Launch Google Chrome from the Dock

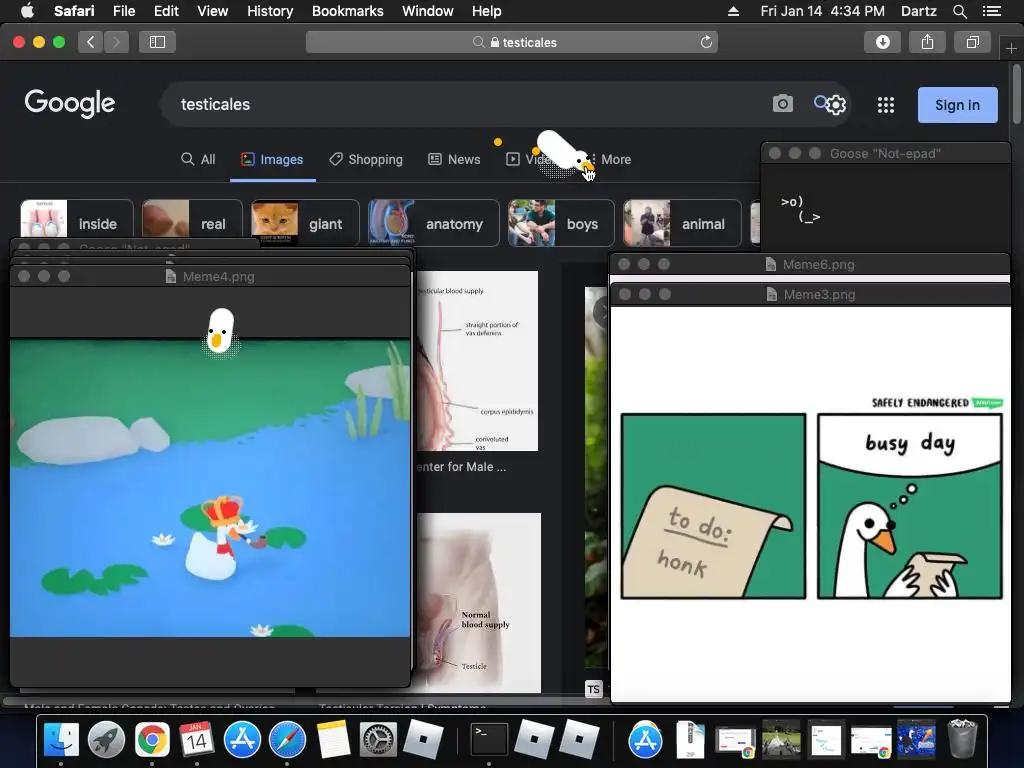(152, 740)
